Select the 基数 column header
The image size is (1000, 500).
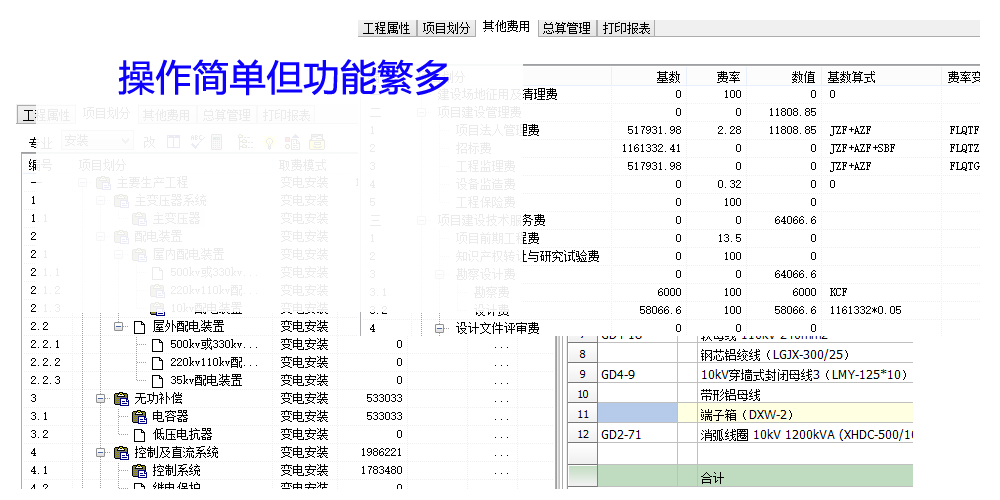pos(647,77)
